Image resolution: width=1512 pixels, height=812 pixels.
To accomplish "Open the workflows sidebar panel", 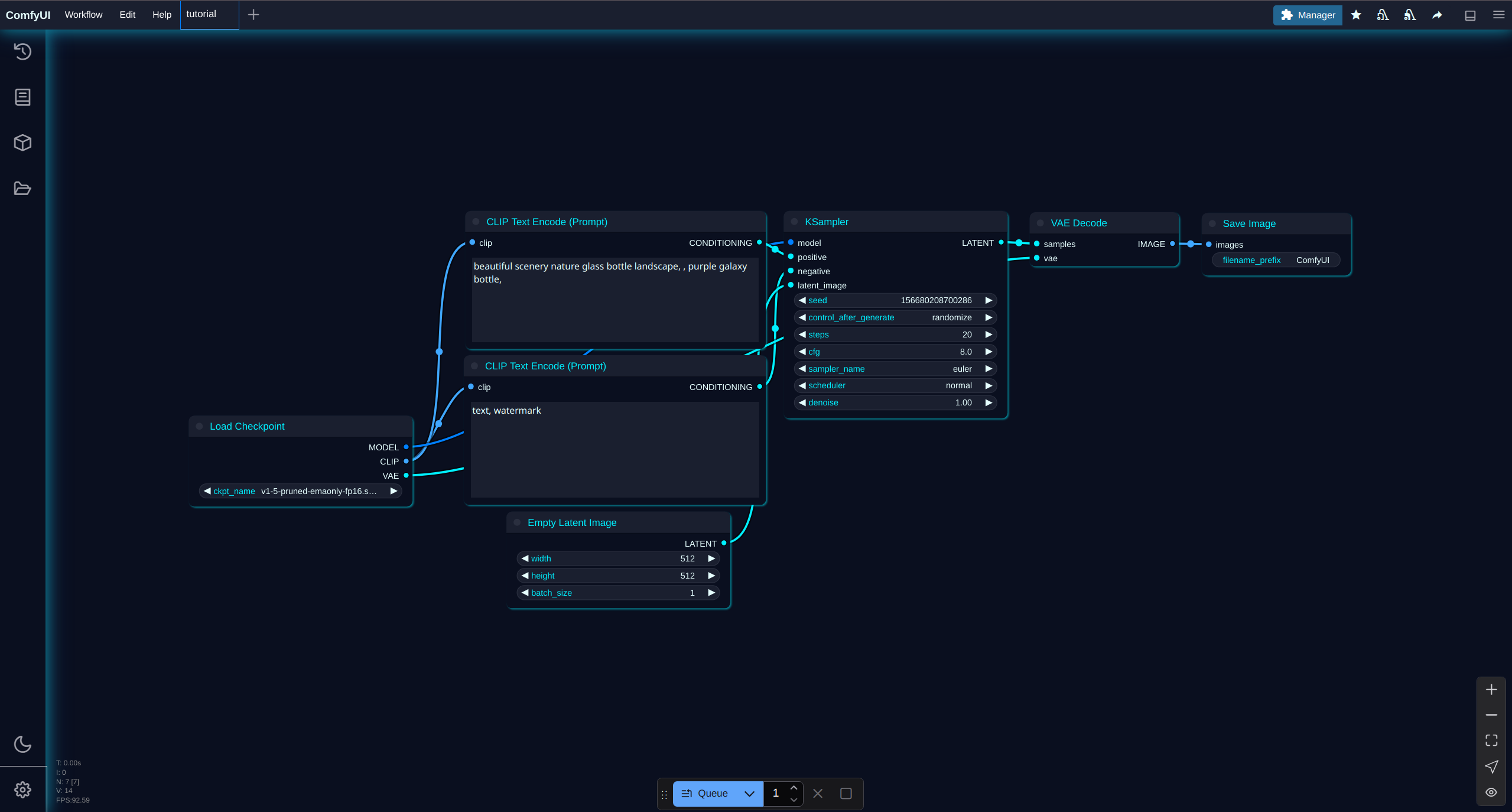I will click(x=22, y=96).
